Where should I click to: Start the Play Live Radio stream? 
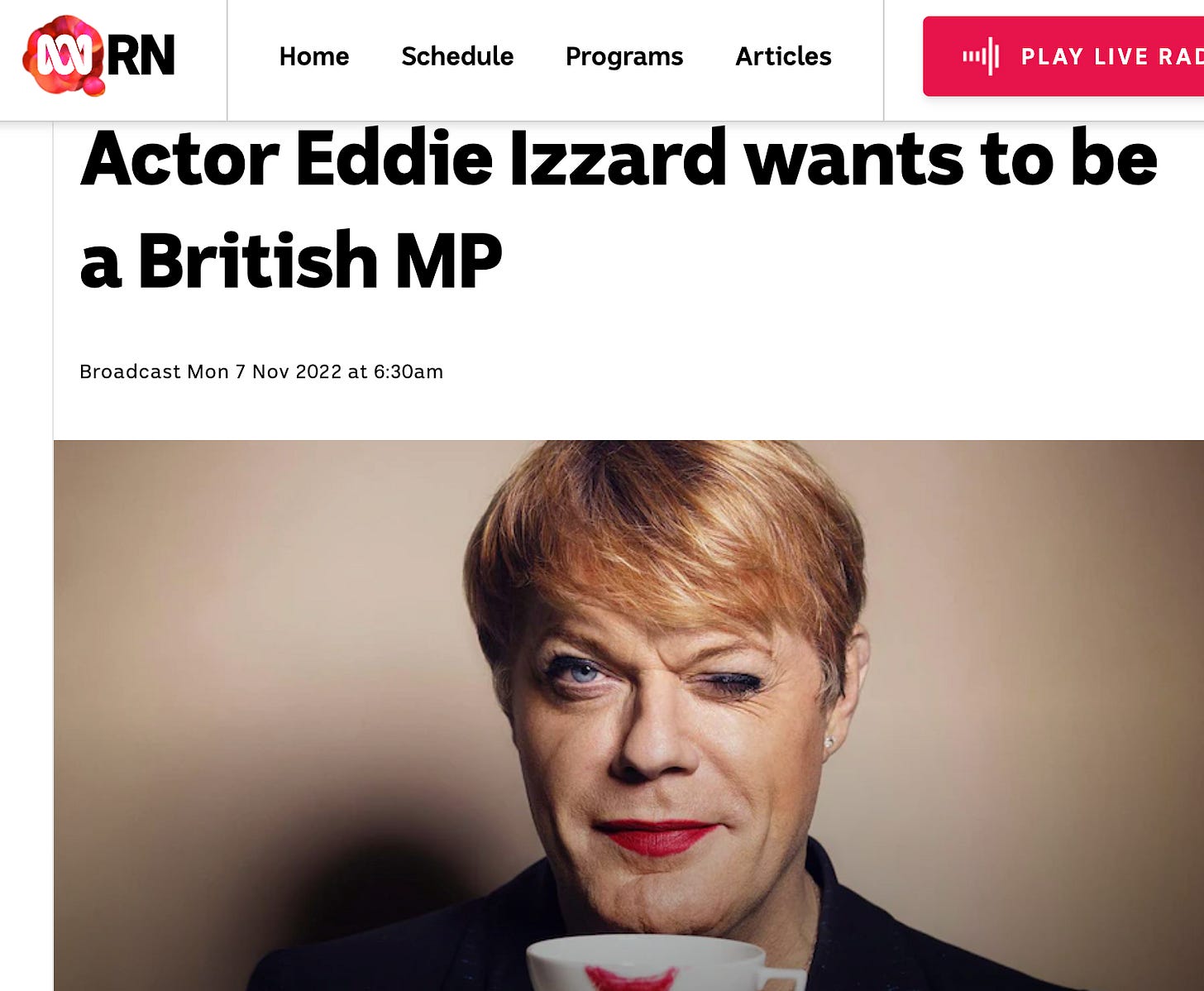(1063, 56)
